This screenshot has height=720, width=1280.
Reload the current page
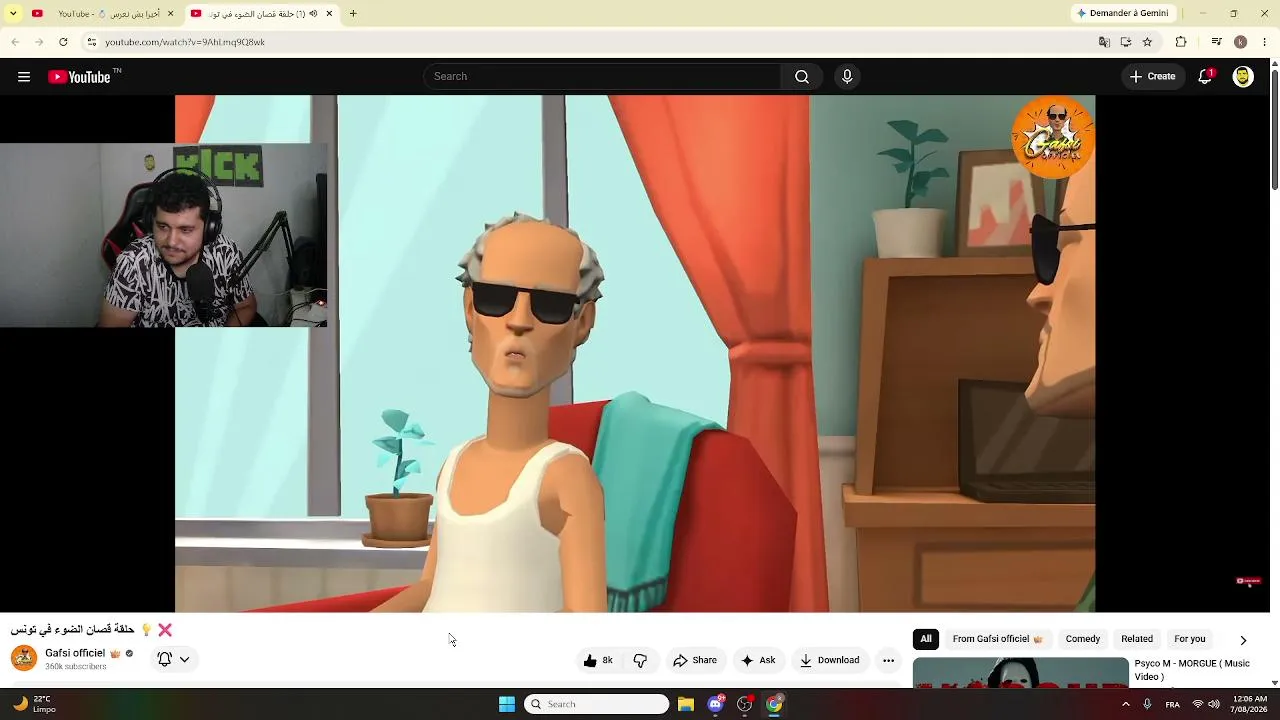[x=63, y=42]
